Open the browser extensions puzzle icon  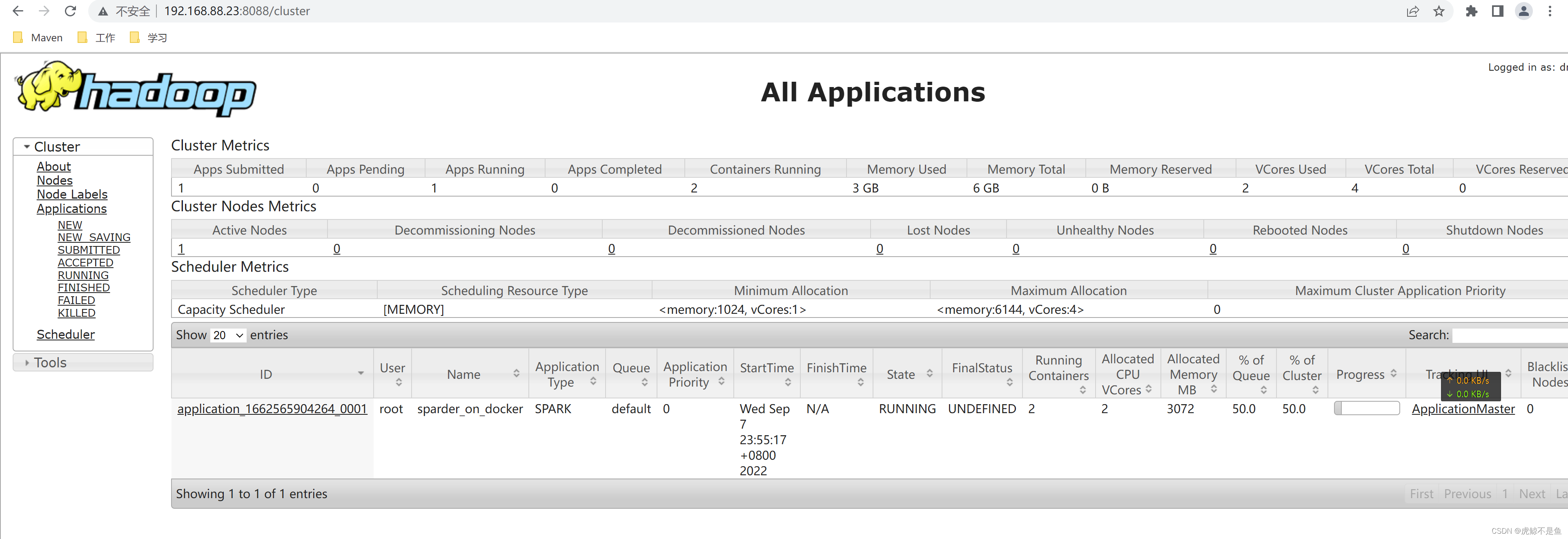click(x=1471, y=11)
